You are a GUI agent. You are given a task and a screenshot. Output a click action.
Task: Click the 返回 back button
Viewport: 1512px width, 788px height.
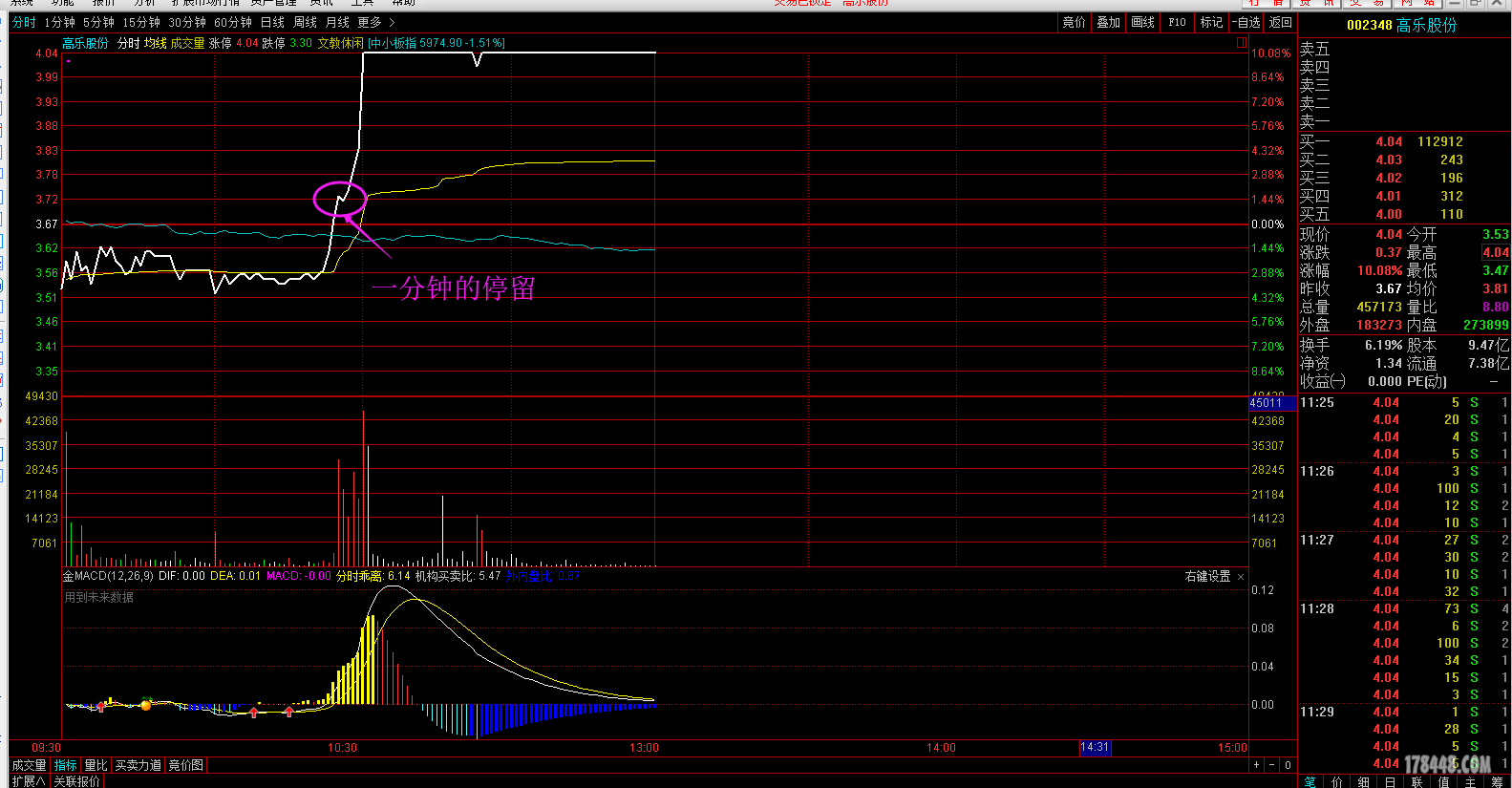pos(1280,22)
